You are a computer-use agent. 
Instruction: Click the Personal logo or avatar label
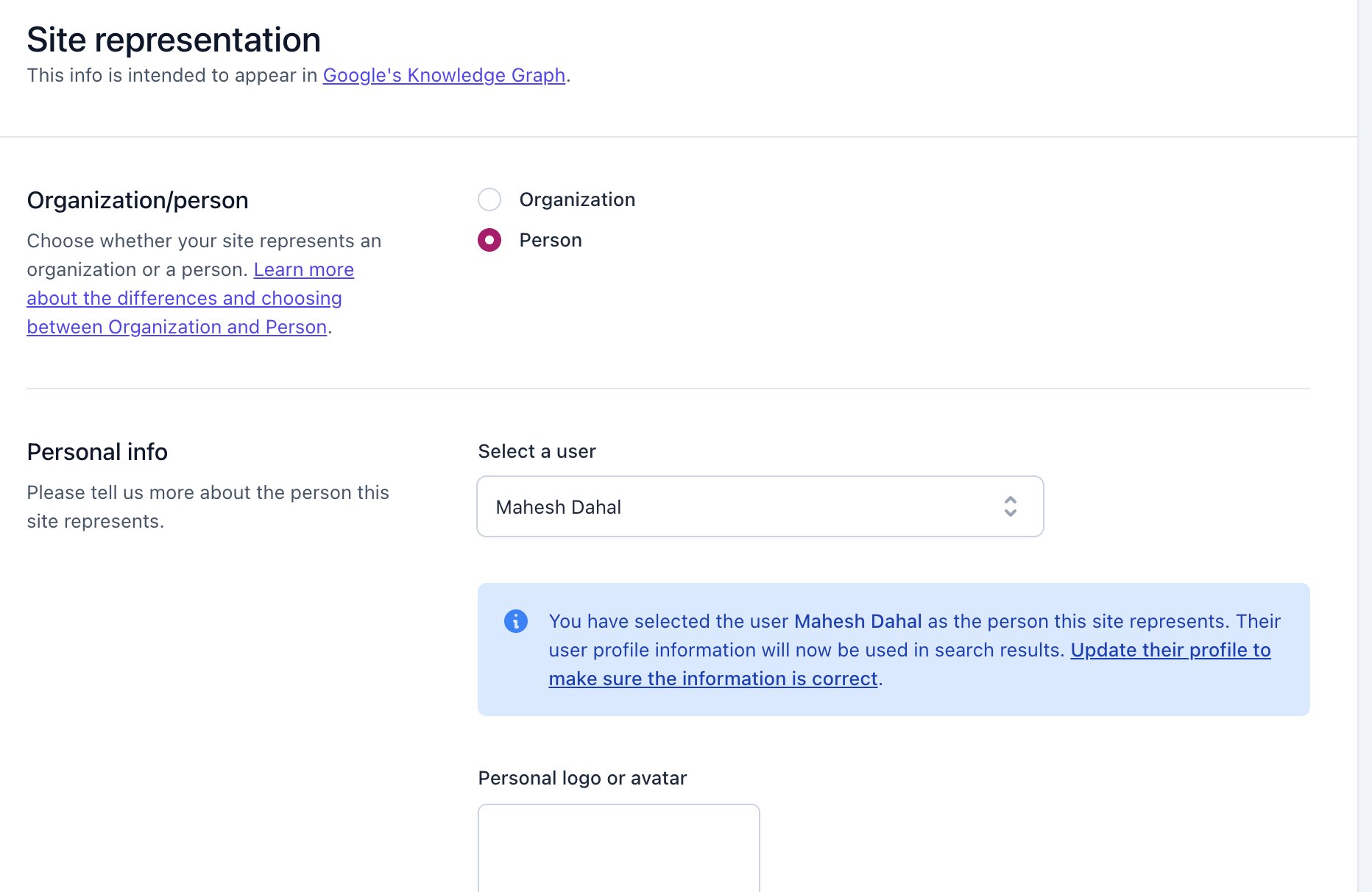(x=582, y=778)
